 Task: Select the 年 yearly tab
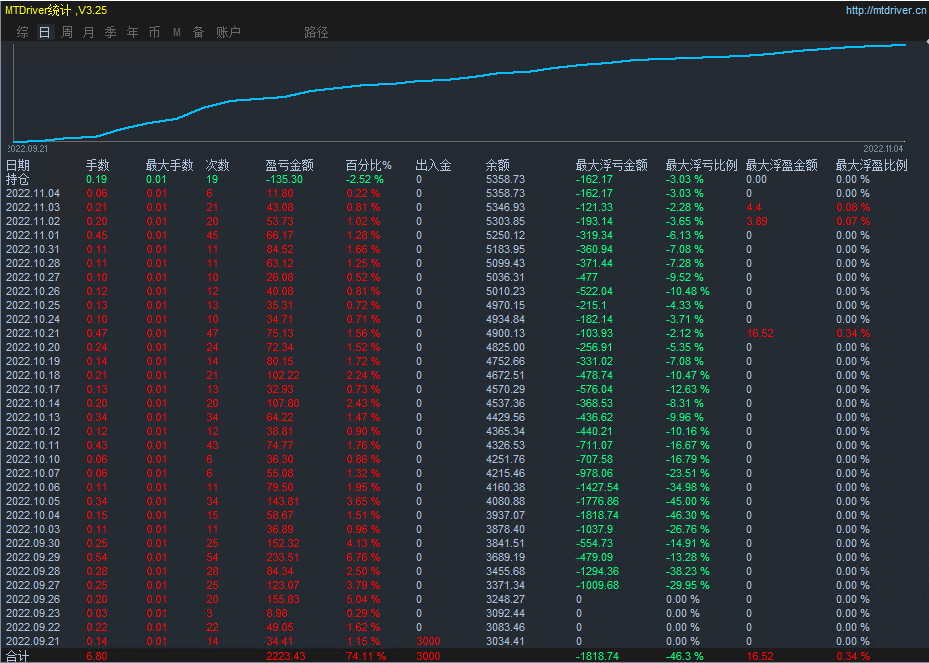tap(132, 32)
